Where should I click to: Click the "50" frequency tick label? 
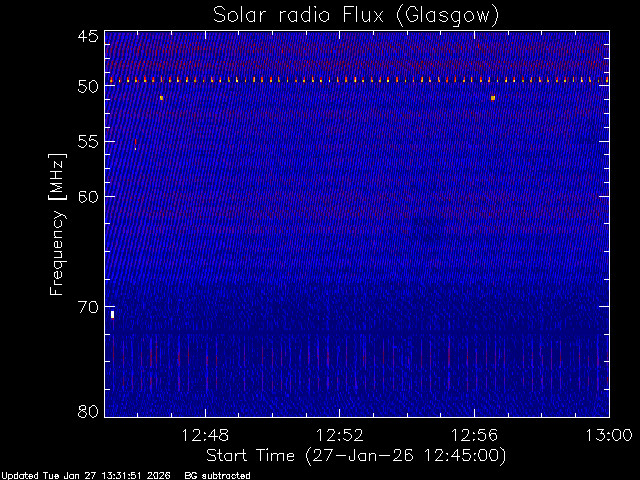88,87
